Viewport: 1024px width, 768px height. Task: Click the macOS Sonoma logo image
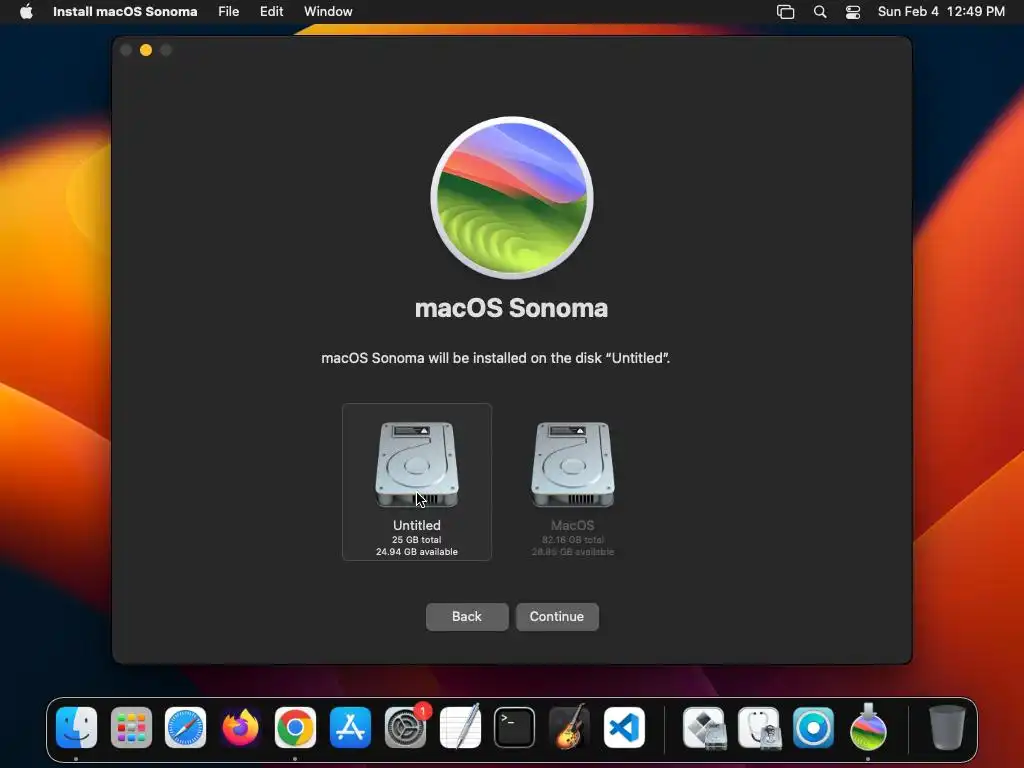pos(512,198)
